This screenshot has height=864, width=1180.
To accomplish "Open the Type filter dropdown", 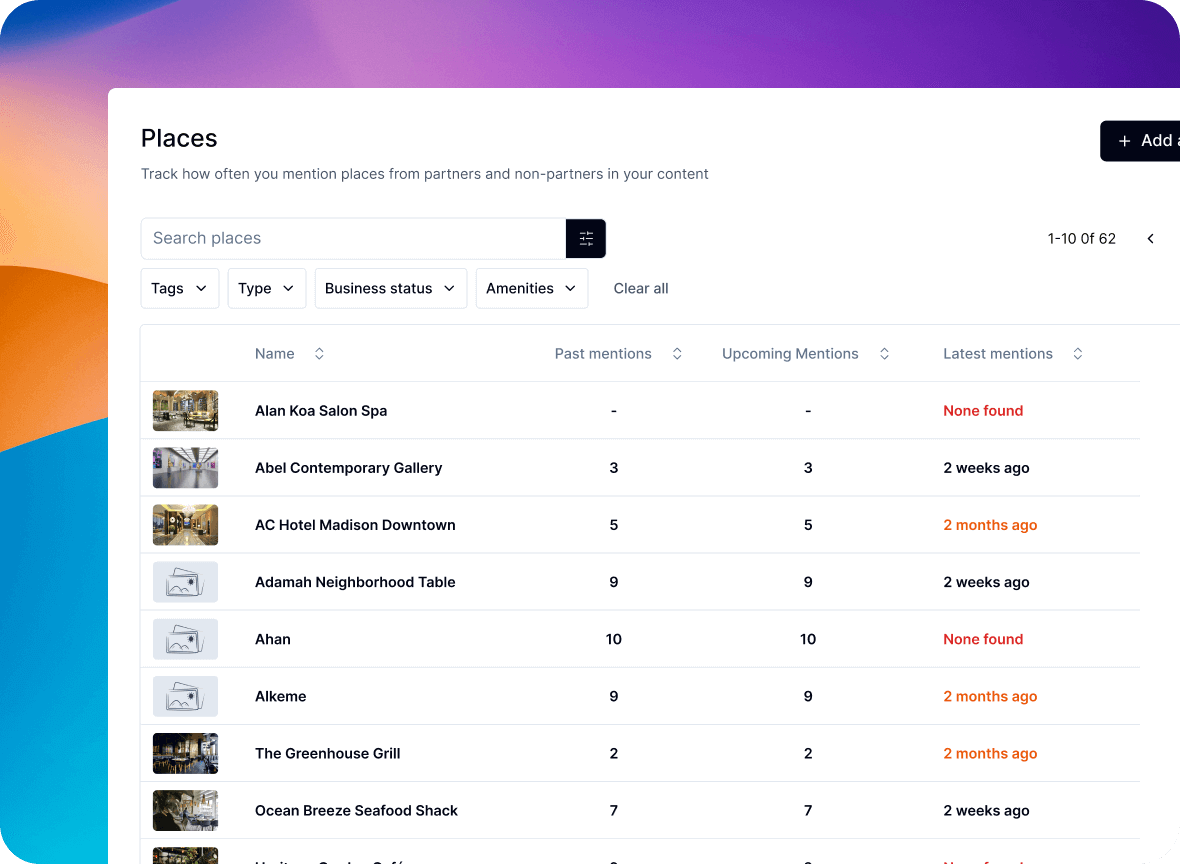I will pos(266,288).
